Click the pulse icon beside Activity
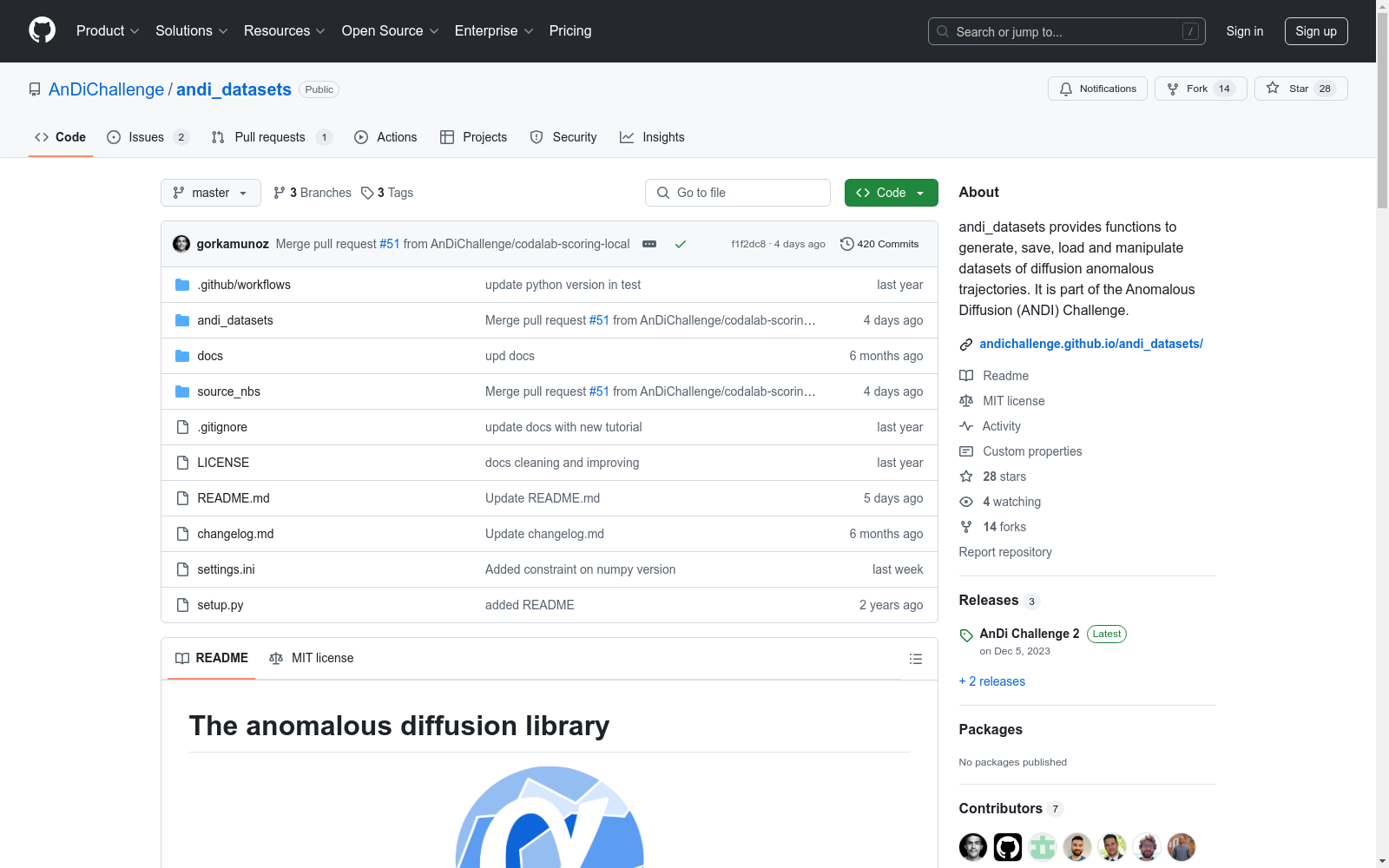 966,426
